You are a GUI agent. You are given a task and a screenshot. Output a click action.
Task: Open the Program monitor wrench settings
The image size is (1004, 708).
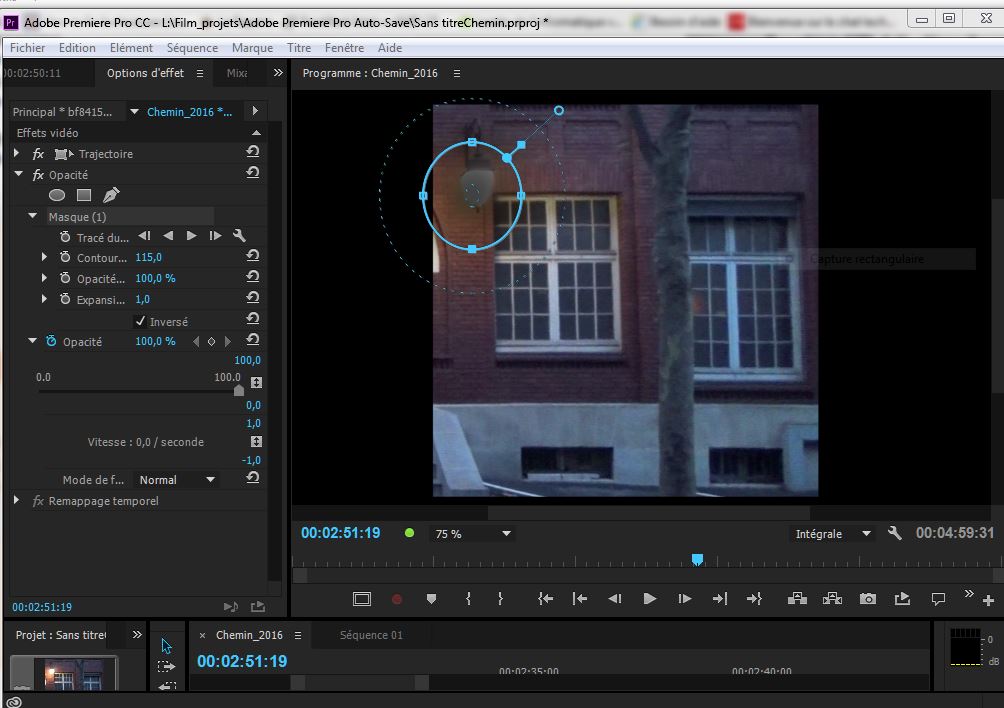click(894, 534)
